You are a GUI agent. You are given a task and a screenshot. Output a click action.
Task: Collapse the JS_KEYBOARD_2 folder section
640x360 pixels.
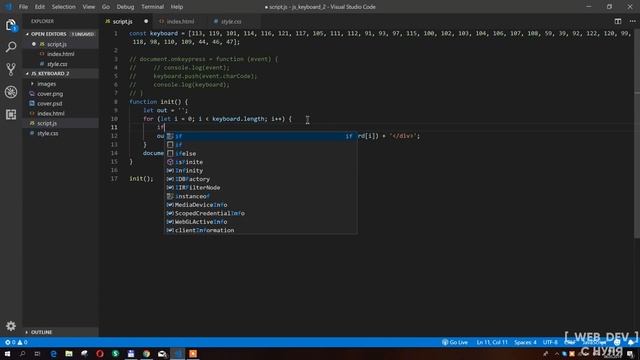60,73
